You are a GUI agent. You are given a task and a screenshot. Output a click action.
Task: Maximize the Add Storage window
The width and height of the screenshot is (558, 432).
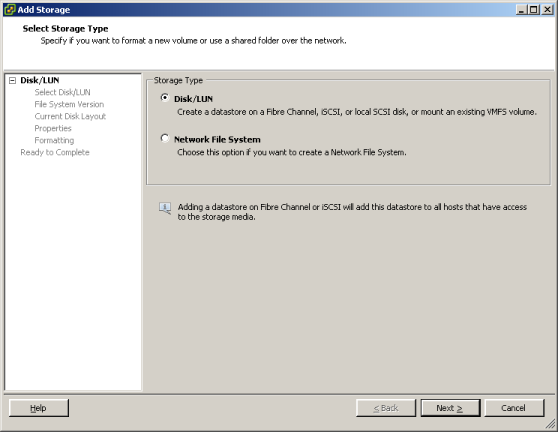(534, 10)
